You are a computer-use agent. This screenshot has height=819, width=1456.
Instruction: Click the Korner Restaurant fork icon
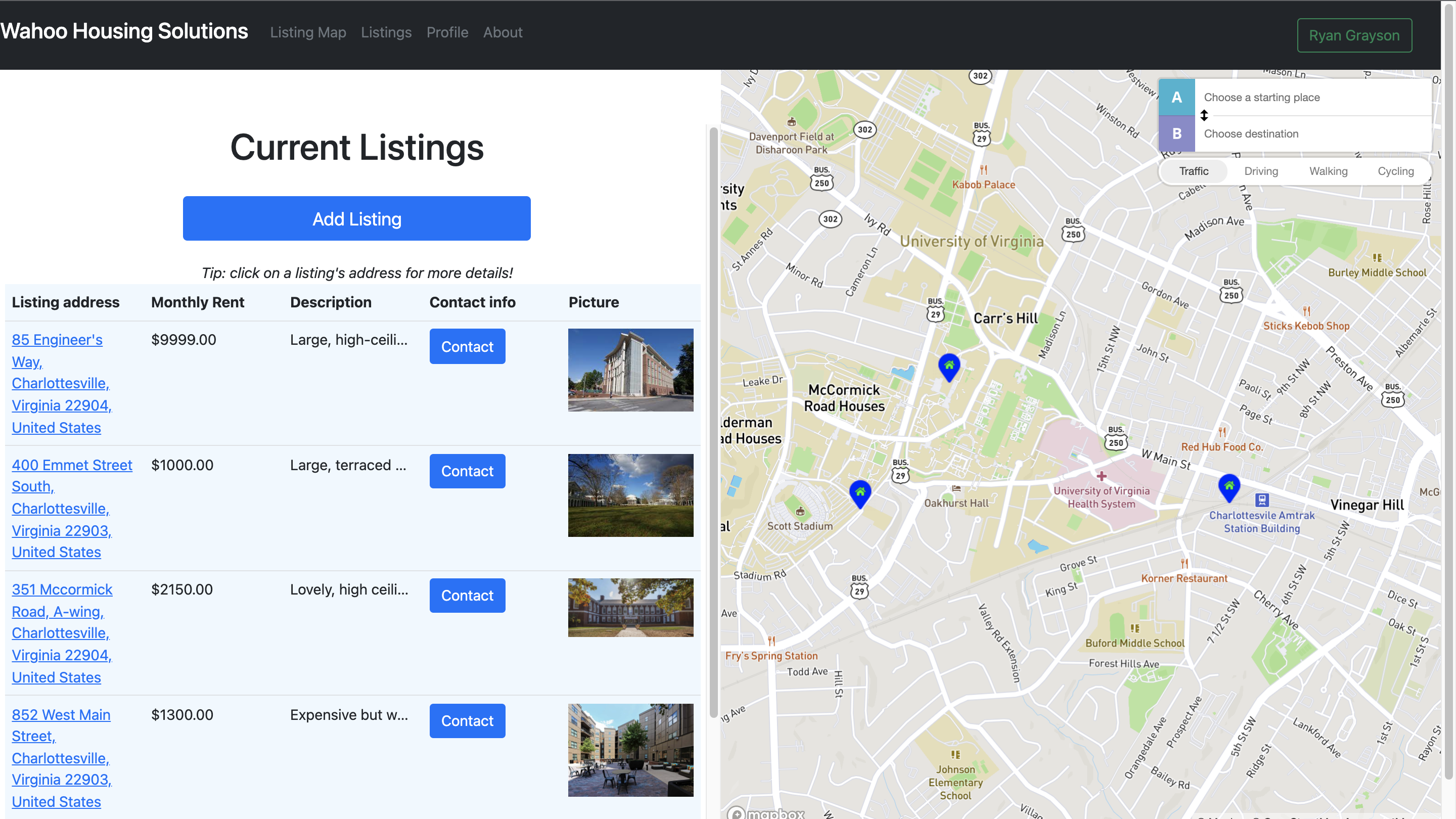click(x=1184, y=564)
